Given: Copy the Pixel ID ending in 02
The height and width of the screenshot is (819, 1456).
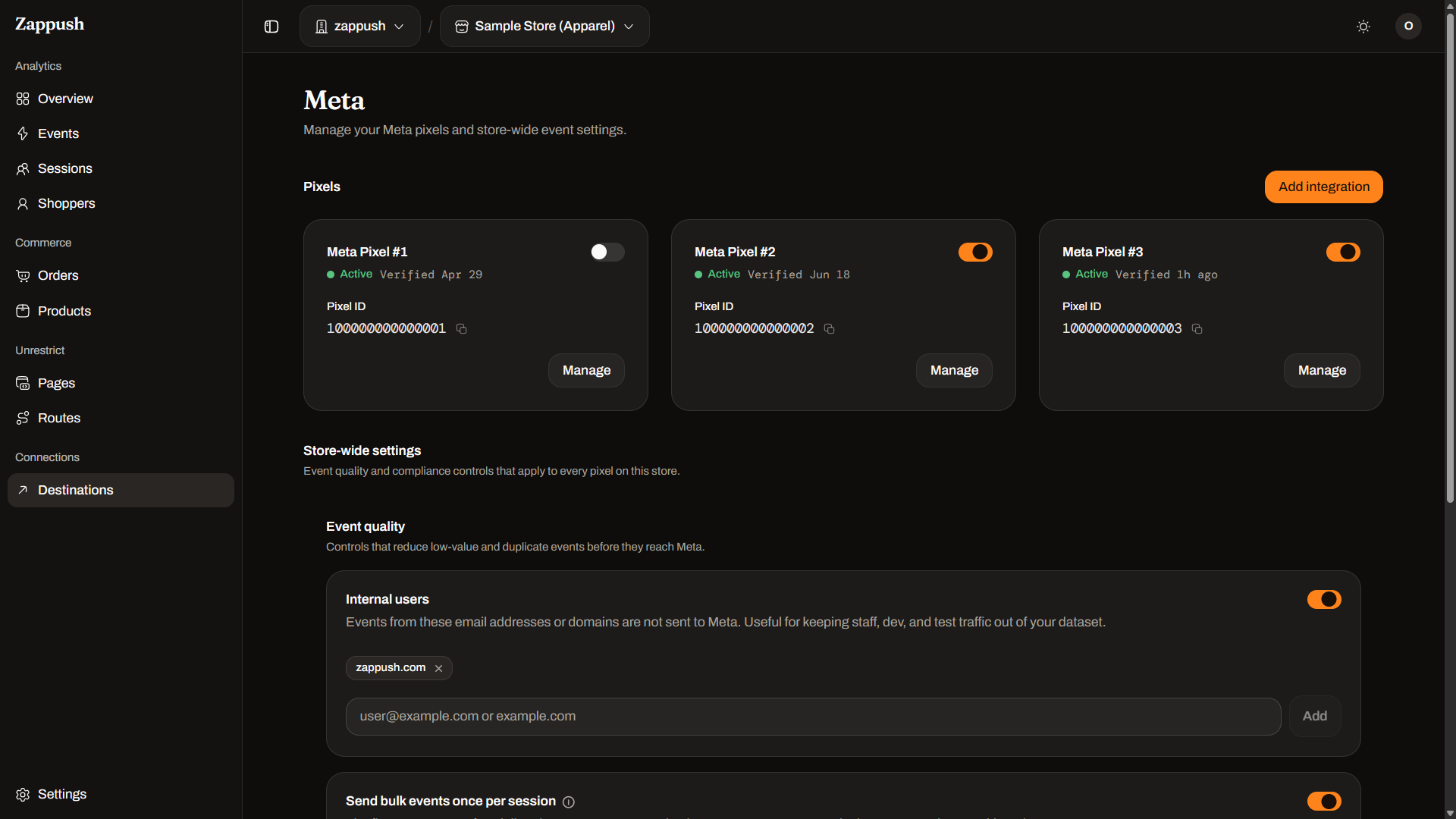Looking at the screenshot, I should (x=829, y=329).
